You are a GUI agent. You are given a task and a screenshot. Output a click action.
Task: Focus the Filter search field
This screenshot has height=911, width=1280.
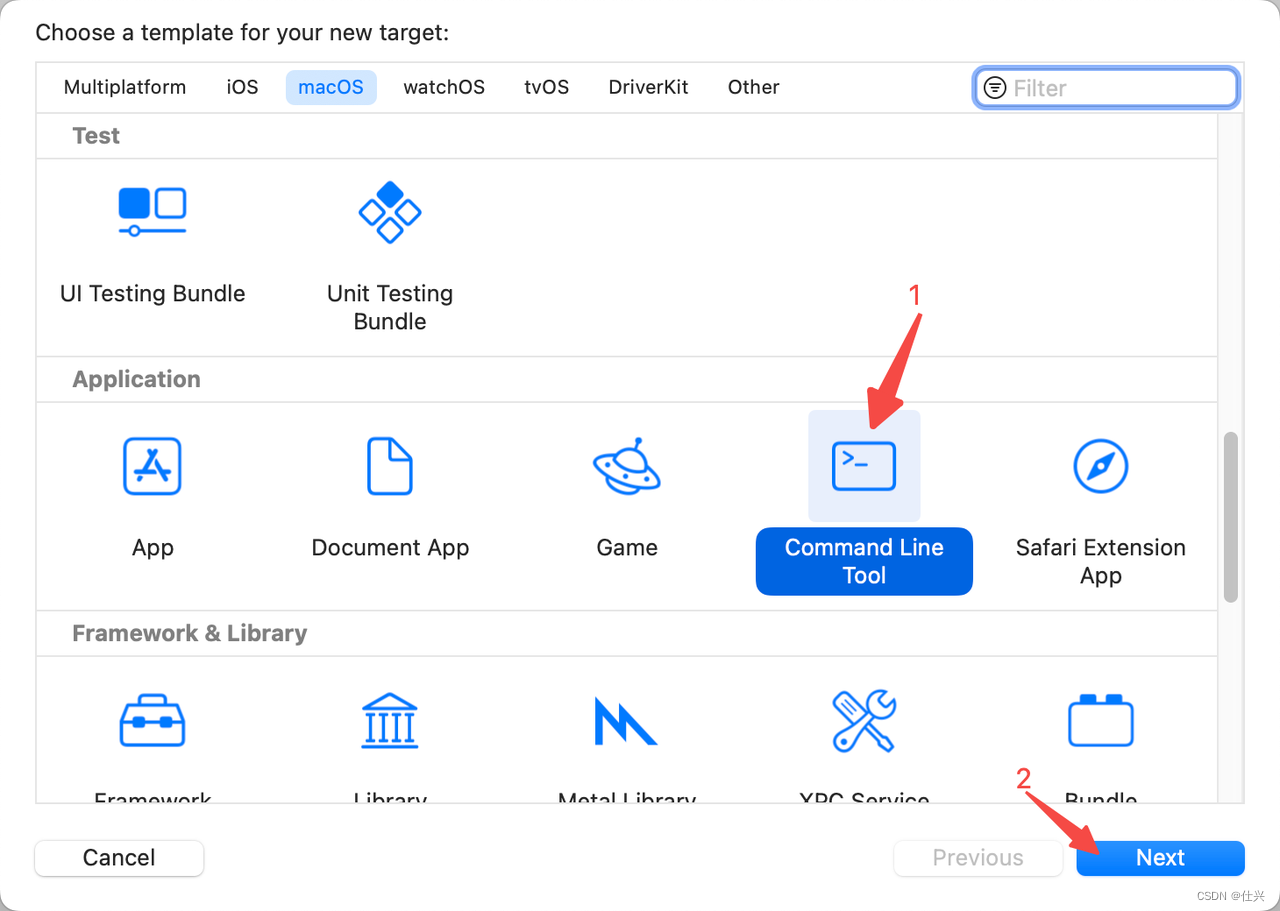click(x=1106, y=88)
